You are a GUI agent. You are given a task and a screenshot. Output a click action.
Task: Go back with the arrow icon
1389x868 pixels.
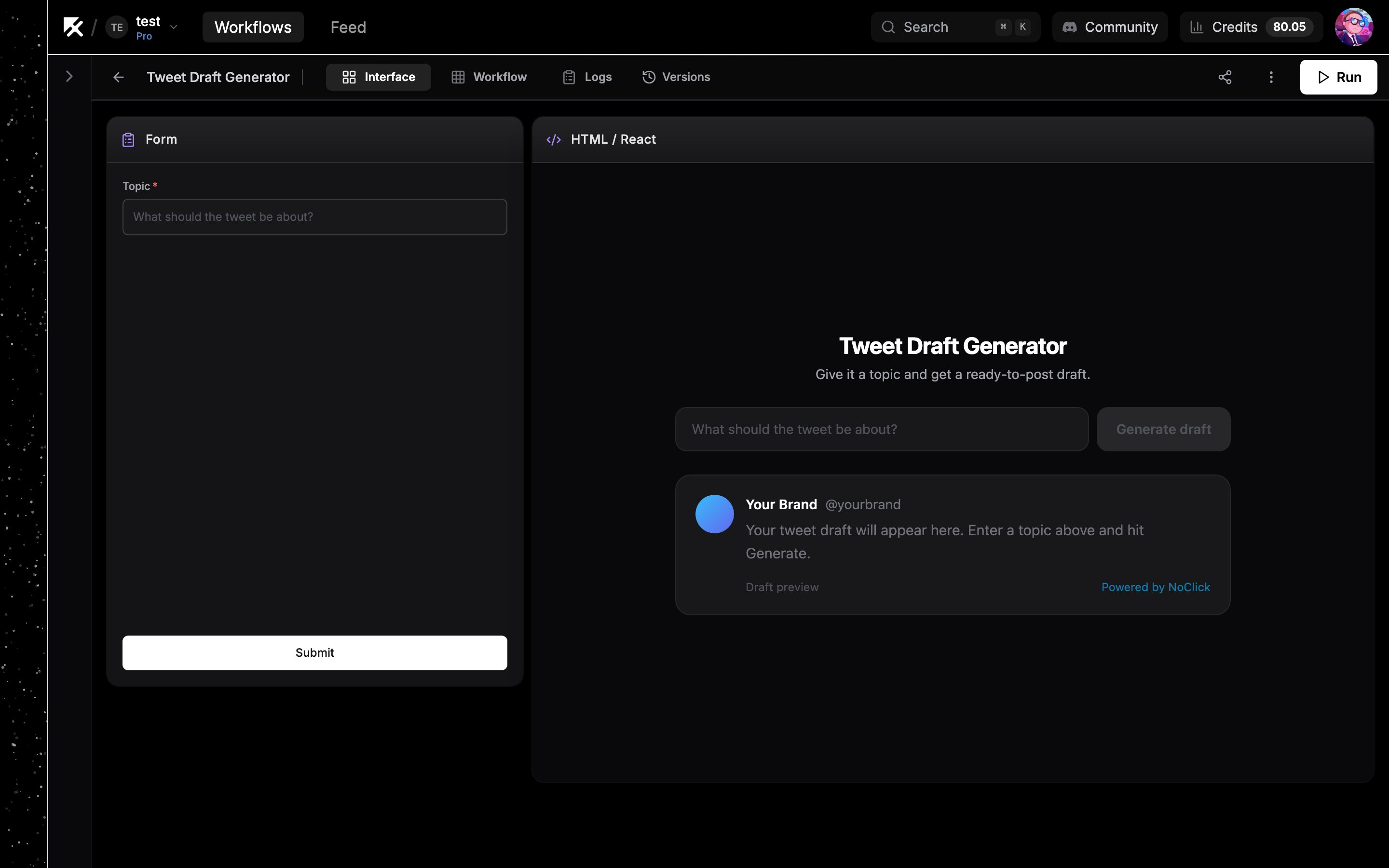(x=118, y=77)
